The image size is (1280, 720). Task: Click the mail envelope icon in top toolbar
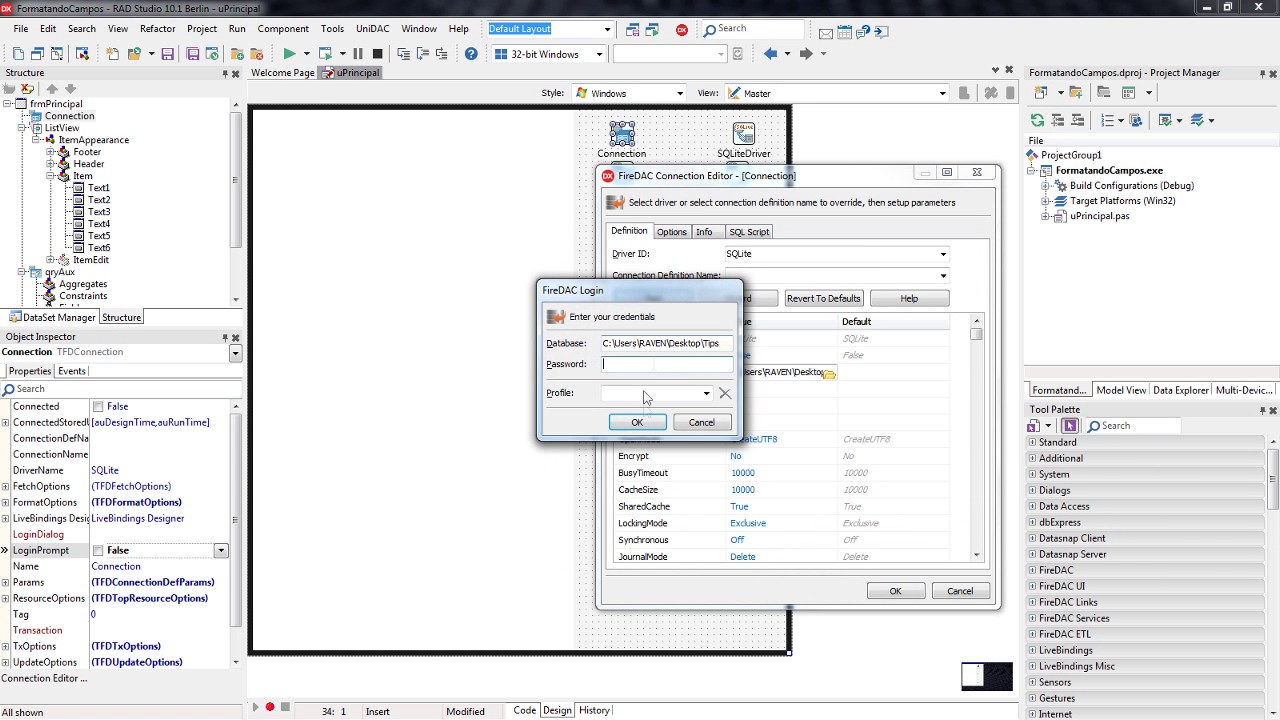(x=826, y=32)
